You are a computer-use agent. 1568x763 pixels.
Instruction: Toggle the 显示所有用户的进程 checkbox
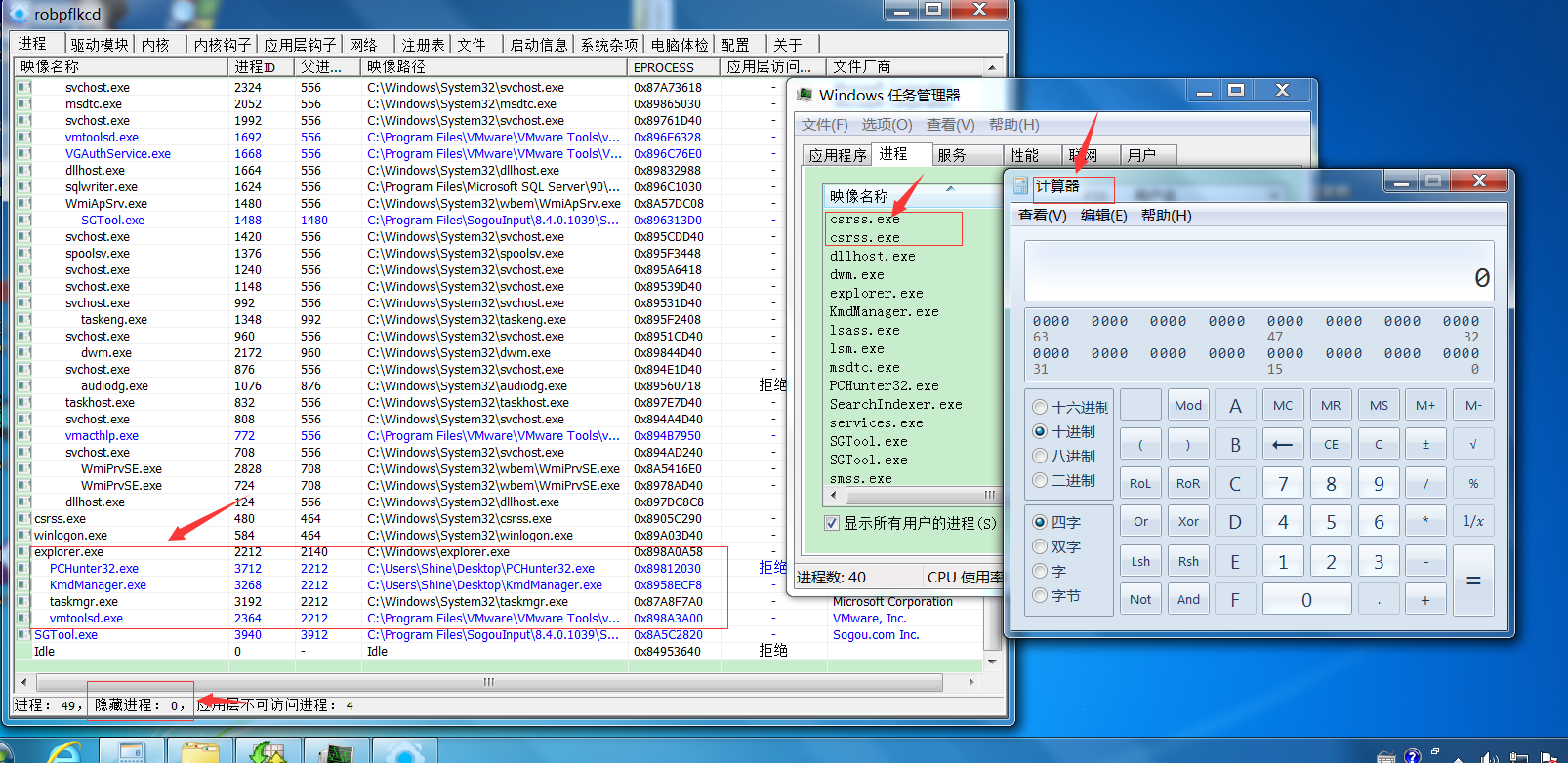tap(832, 523)
